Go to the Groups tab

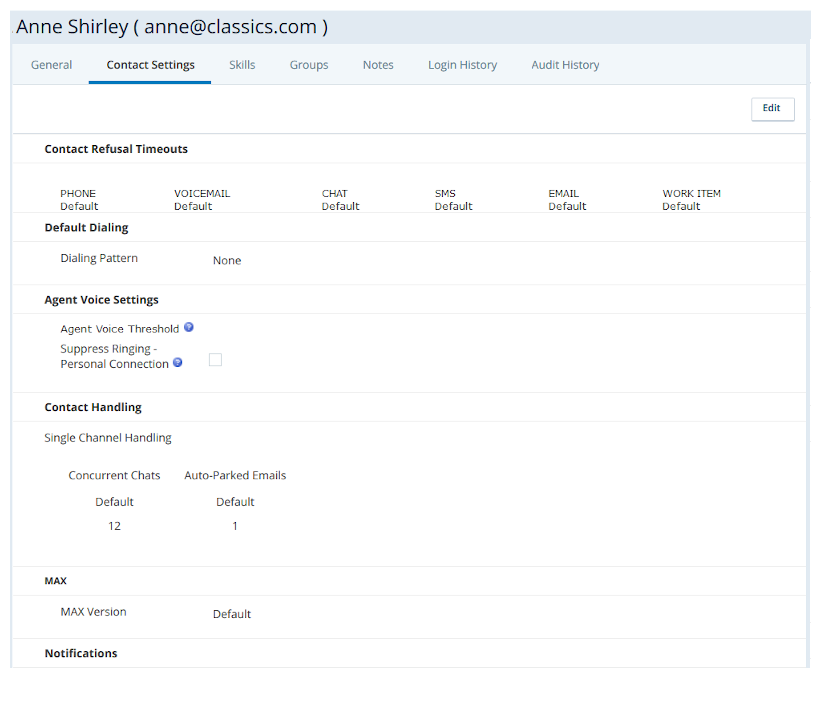click(309, 65)
